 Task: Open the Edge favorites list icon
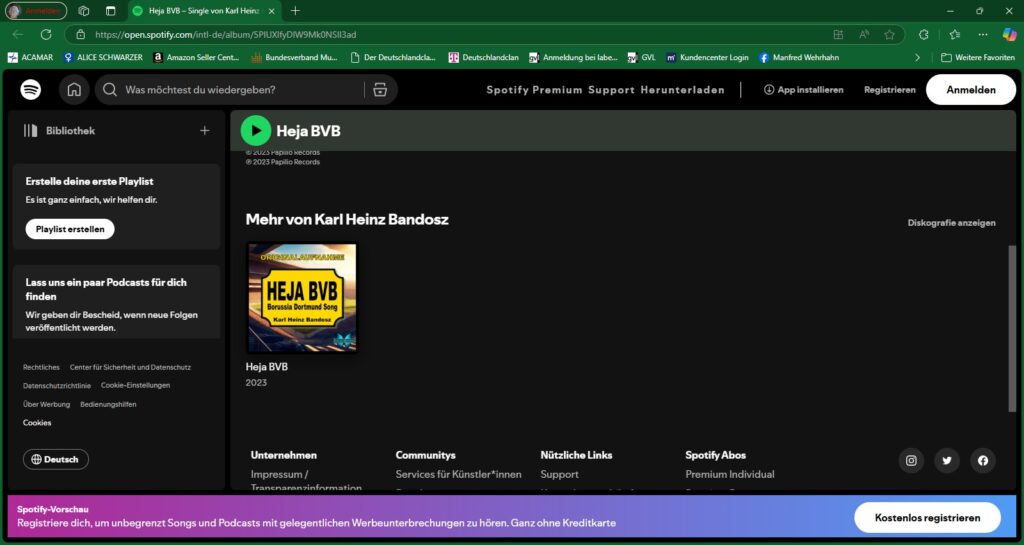[955, 35]
